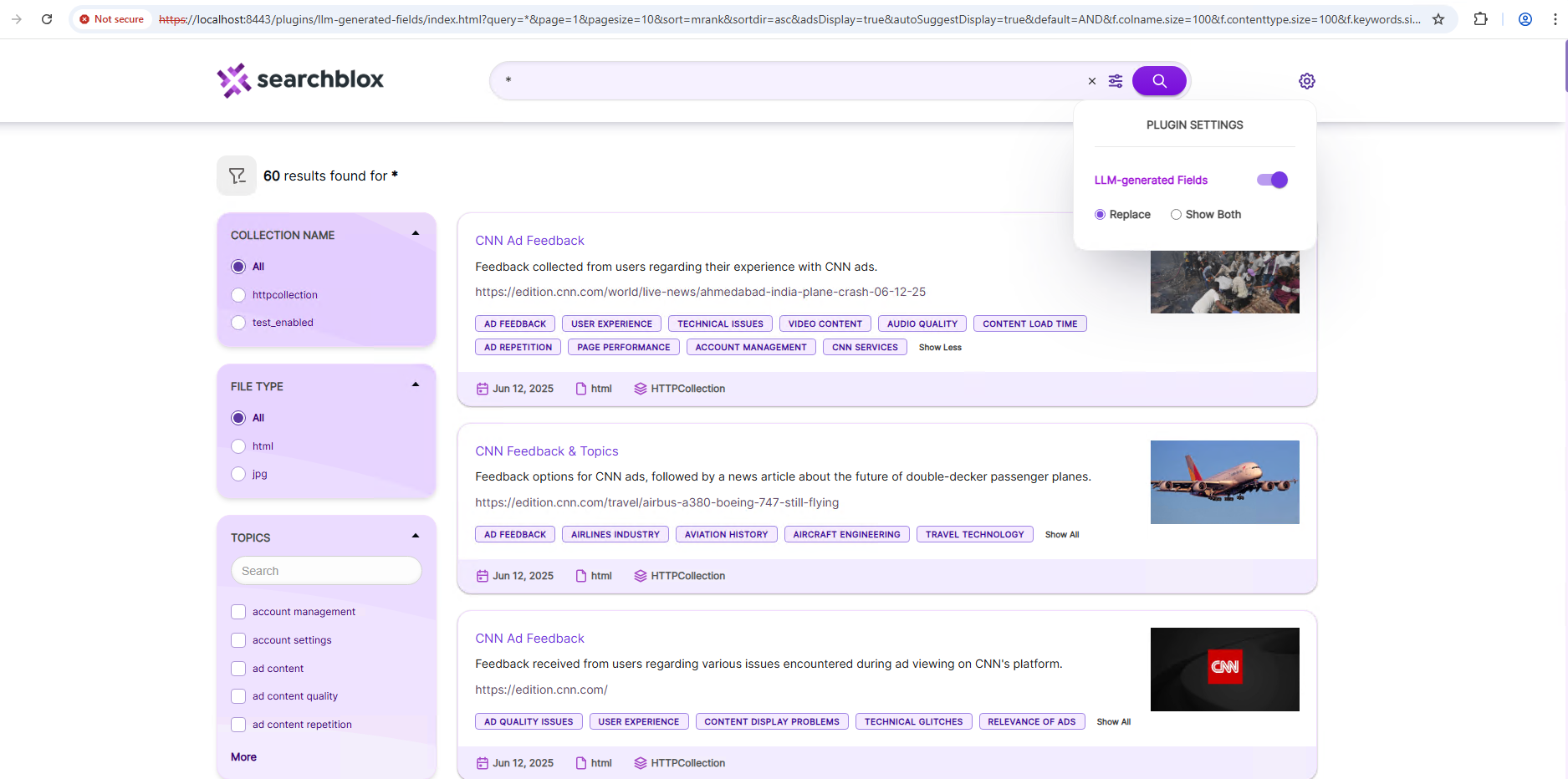This screenshot has height=779, width=1568.
Task: Click the AVIATION HISTORY tag
Action: tap(726, 534)
